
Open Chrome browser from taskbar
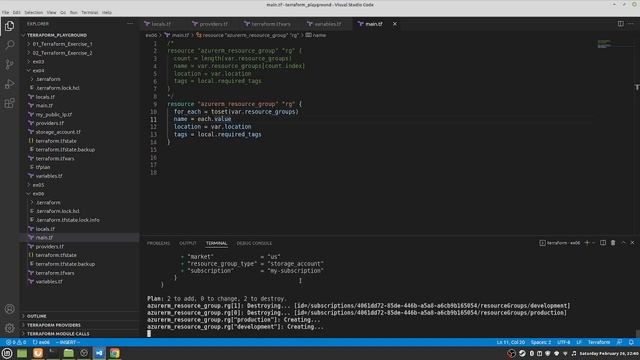pyautogui.click(x=115, y=353)
